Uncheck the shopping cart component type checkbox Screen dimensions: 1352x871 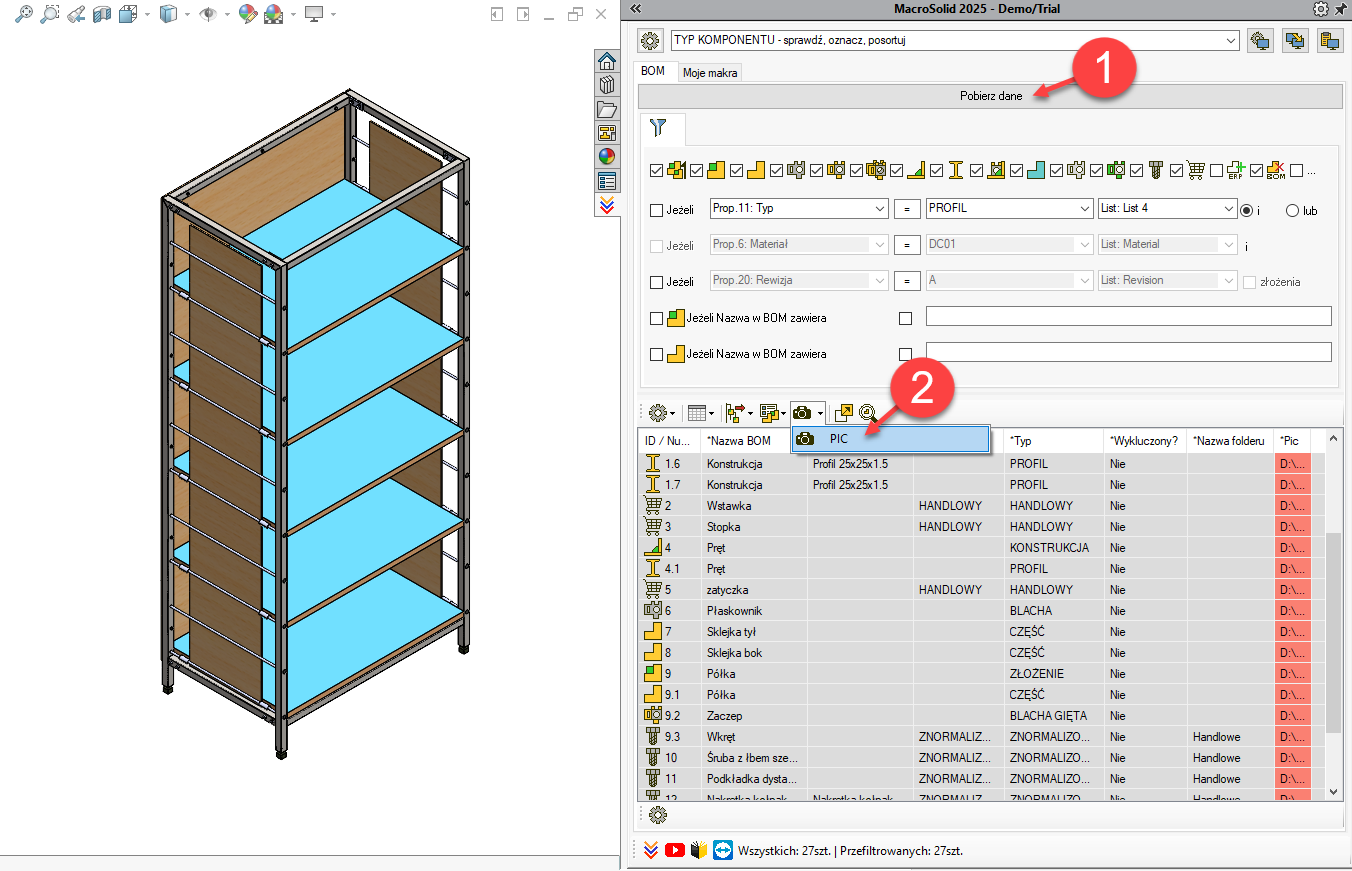click(x=1174, y=170)
